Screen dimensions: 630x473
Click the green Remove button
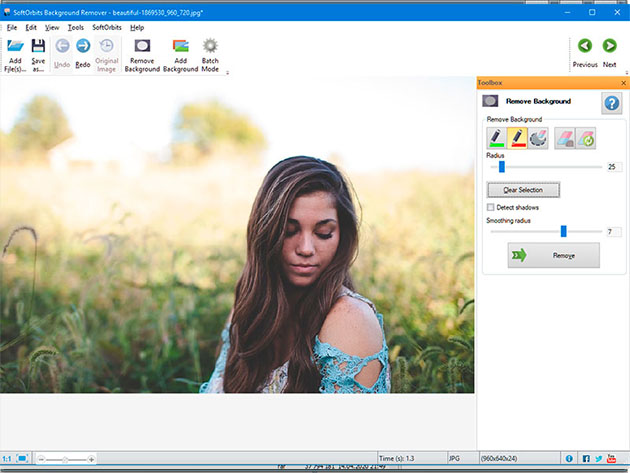click(553, 256)
